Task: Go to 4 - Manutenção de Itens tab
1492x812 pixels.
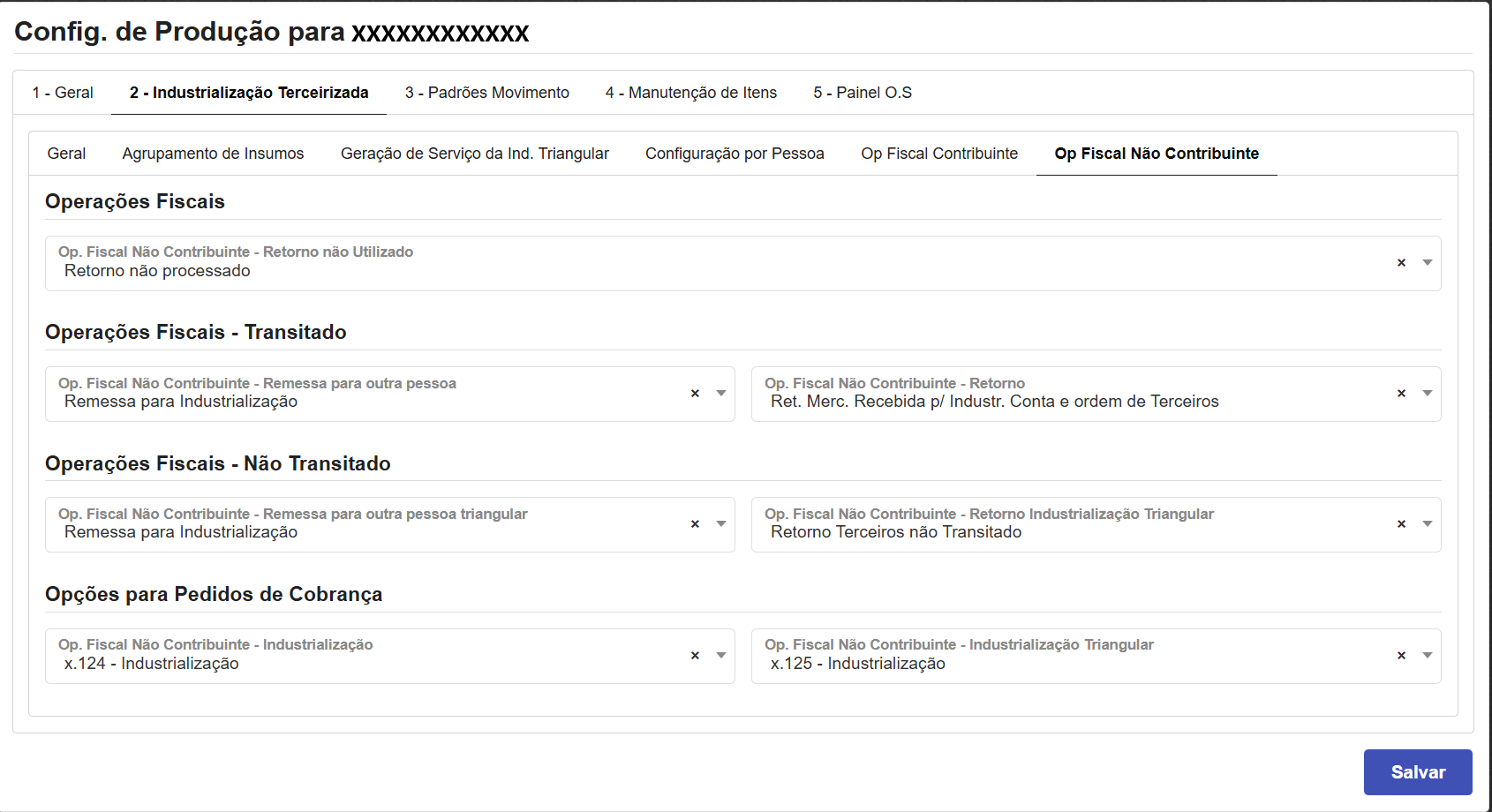Action: tap(690, 93)
